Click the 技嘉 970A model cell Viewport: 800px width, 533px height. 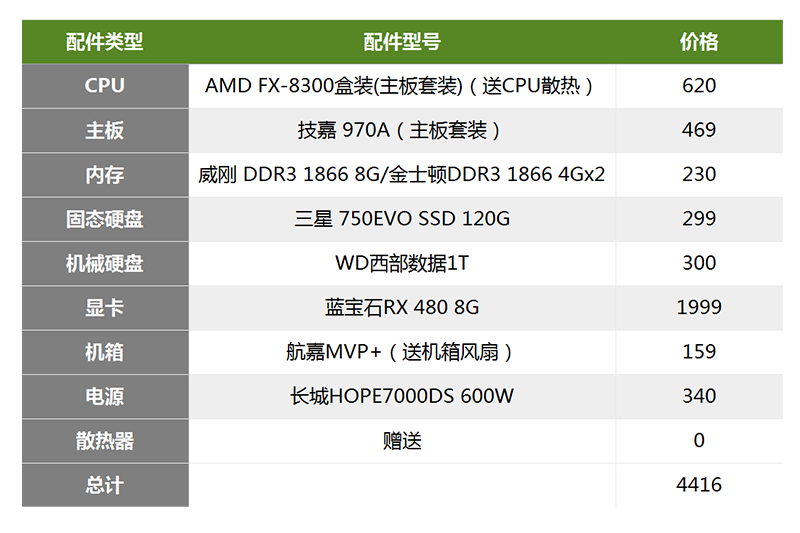point(401,130)
